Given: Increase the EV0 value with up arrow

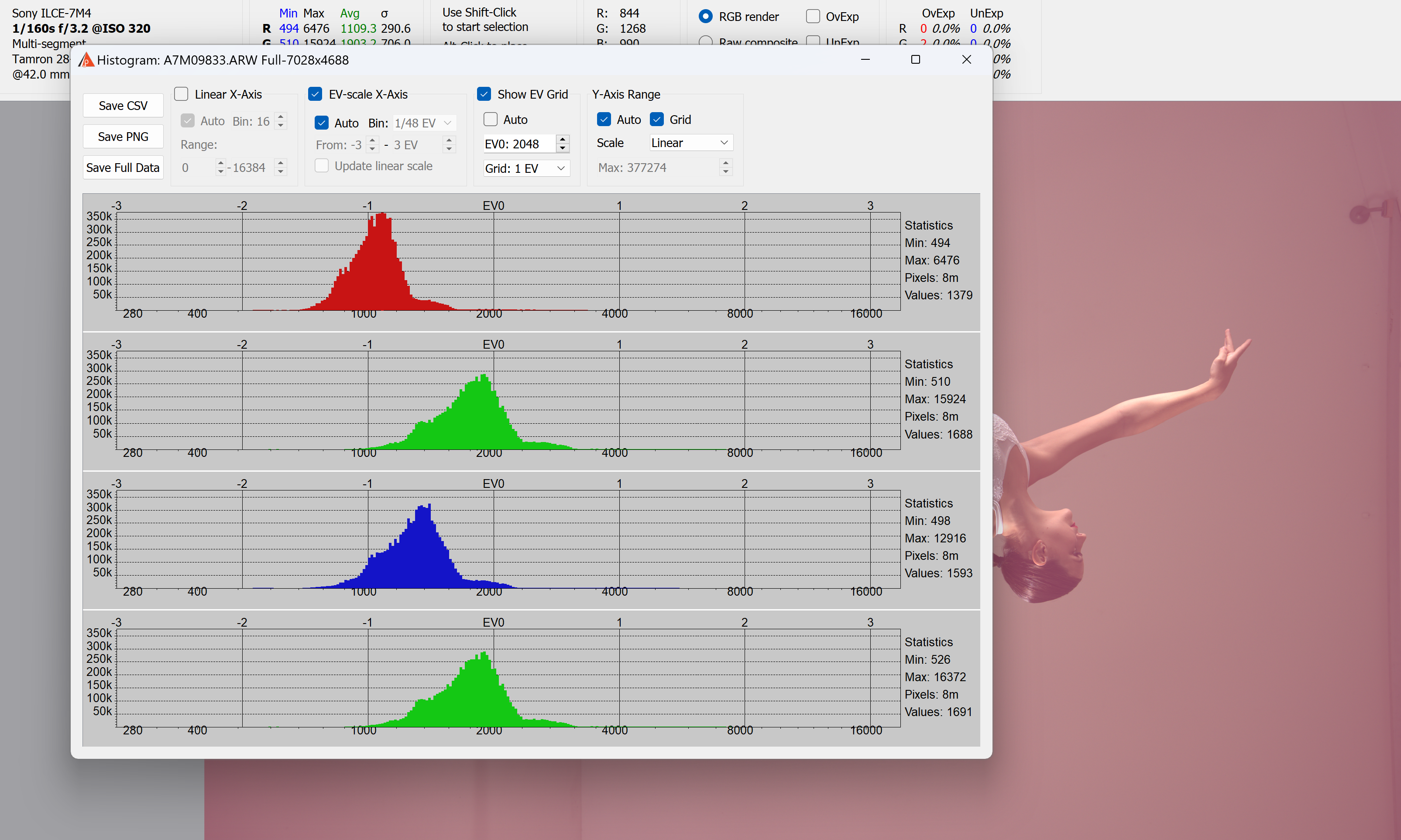Looking at the screenshot, I should coord(562,139).
